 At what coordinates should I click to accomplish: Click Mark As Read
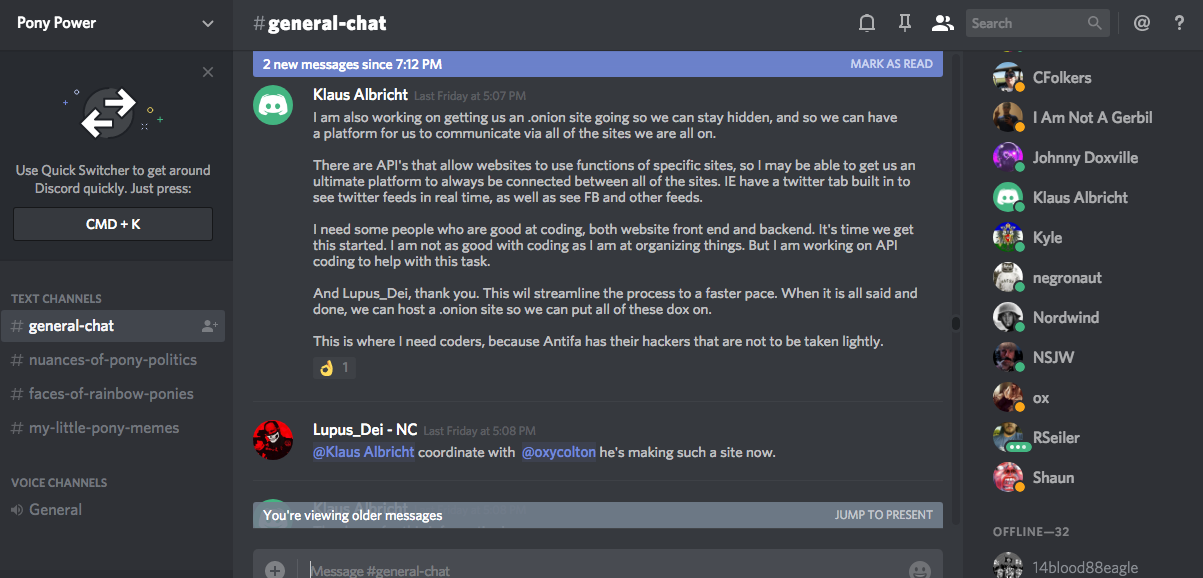[x=891, y=64]
